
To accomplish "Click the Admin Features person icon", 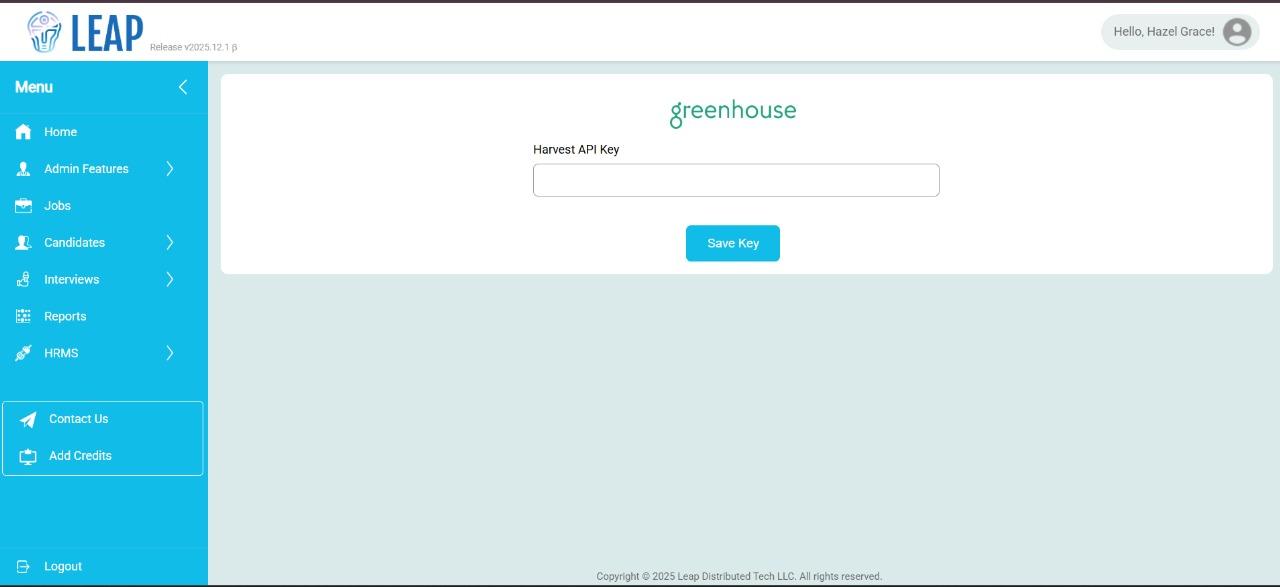I will click(23, 169).
